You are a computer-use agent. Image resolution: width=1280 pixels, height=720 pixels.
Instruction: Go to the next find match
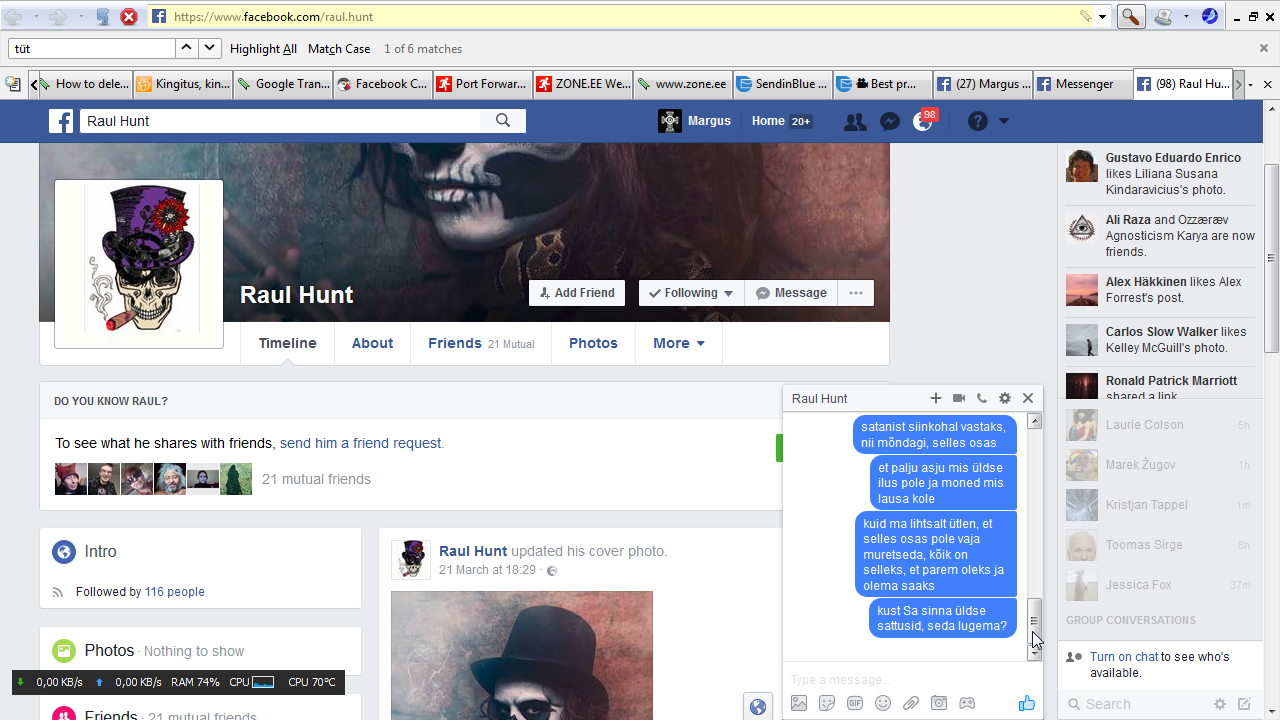tap(209, 48)
